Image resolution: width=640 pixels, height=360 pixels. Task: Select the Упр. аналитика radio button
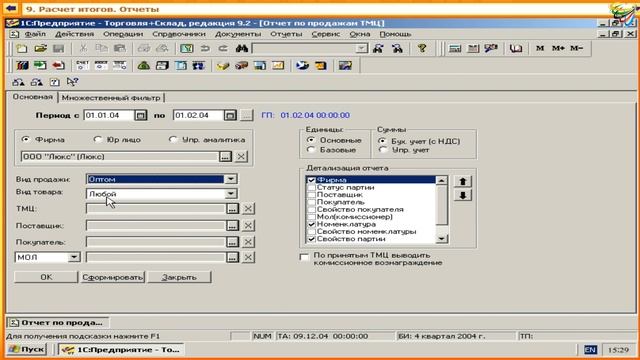point(173,140)
